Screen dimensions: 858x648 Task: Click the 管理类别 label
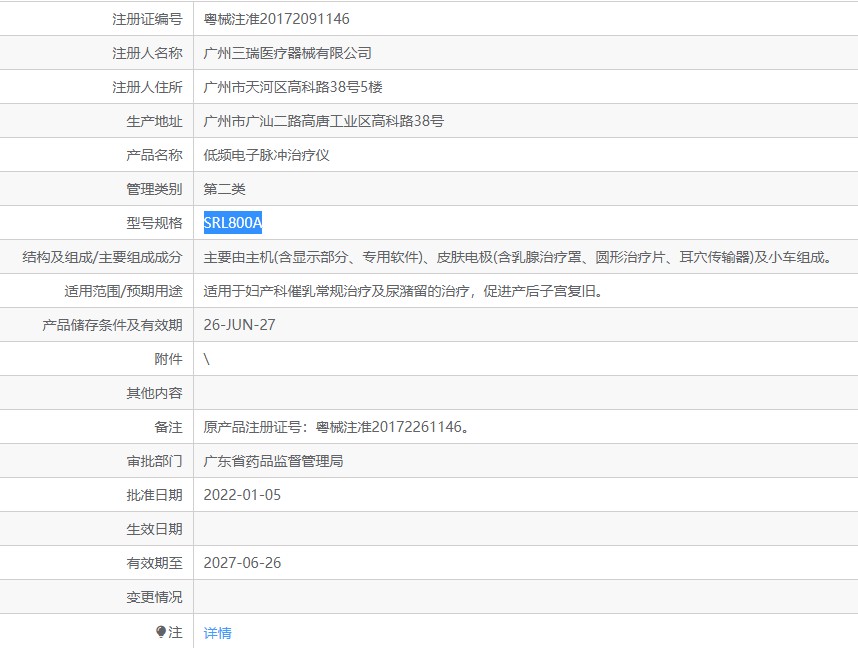coord(154,189)
